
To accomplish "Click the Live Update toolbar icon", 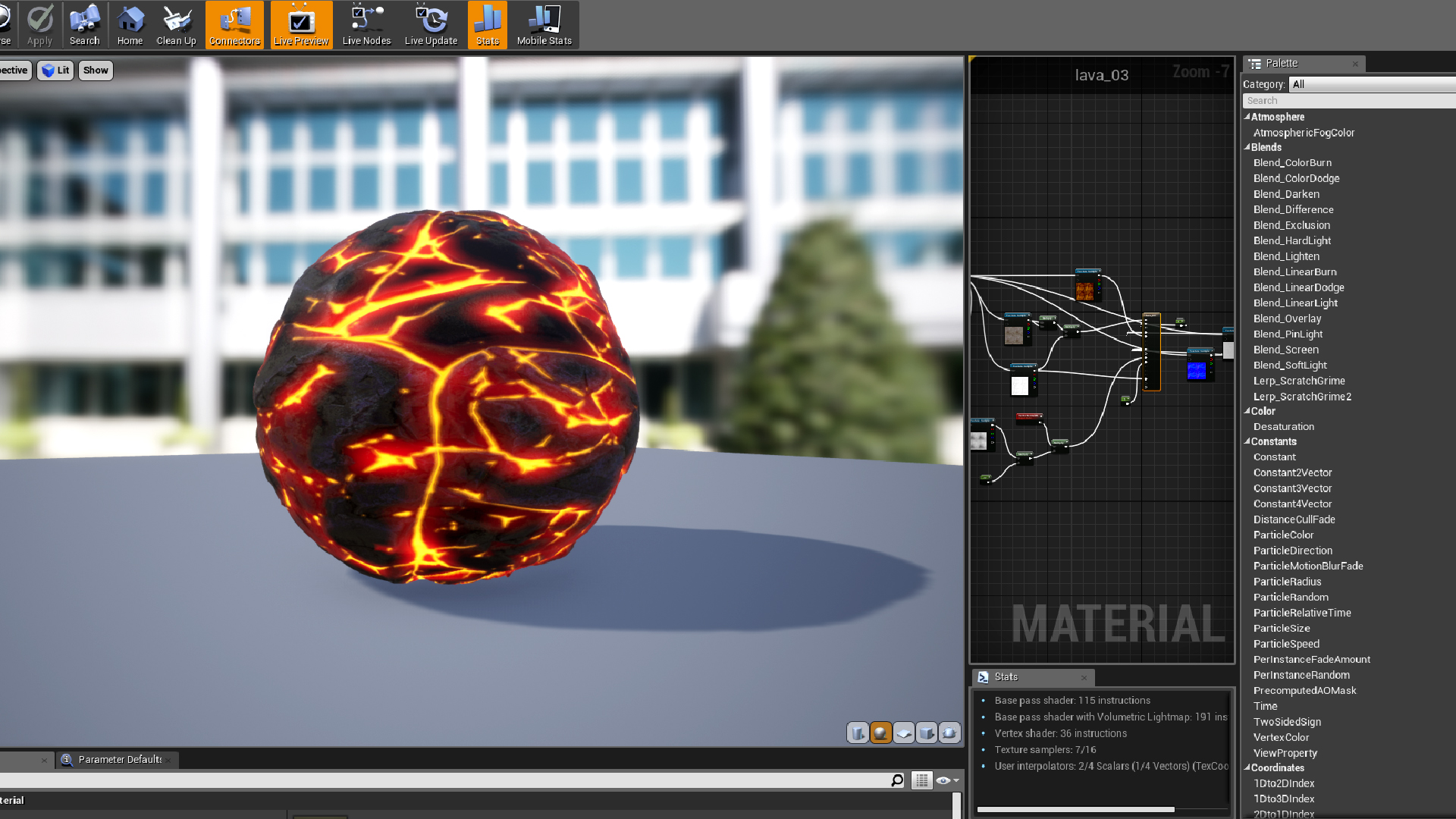I will (x=430, y=24).
